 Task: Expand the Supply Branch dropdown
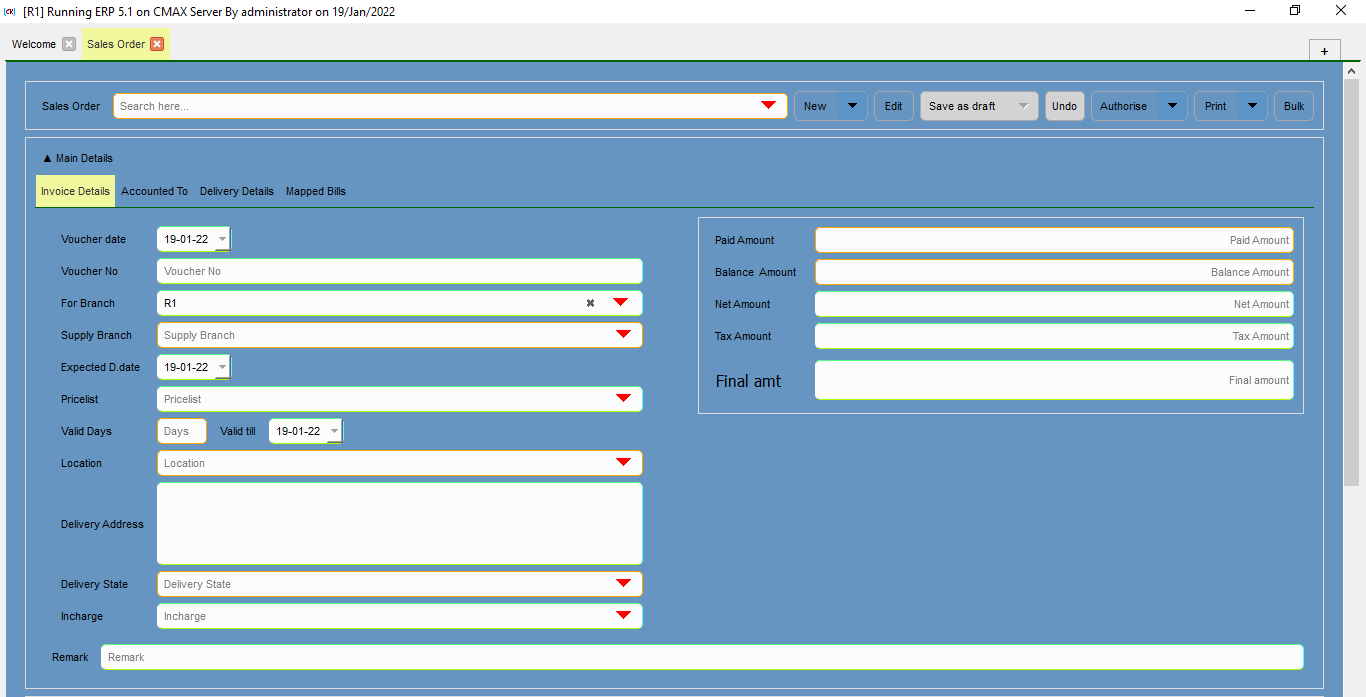623,335
